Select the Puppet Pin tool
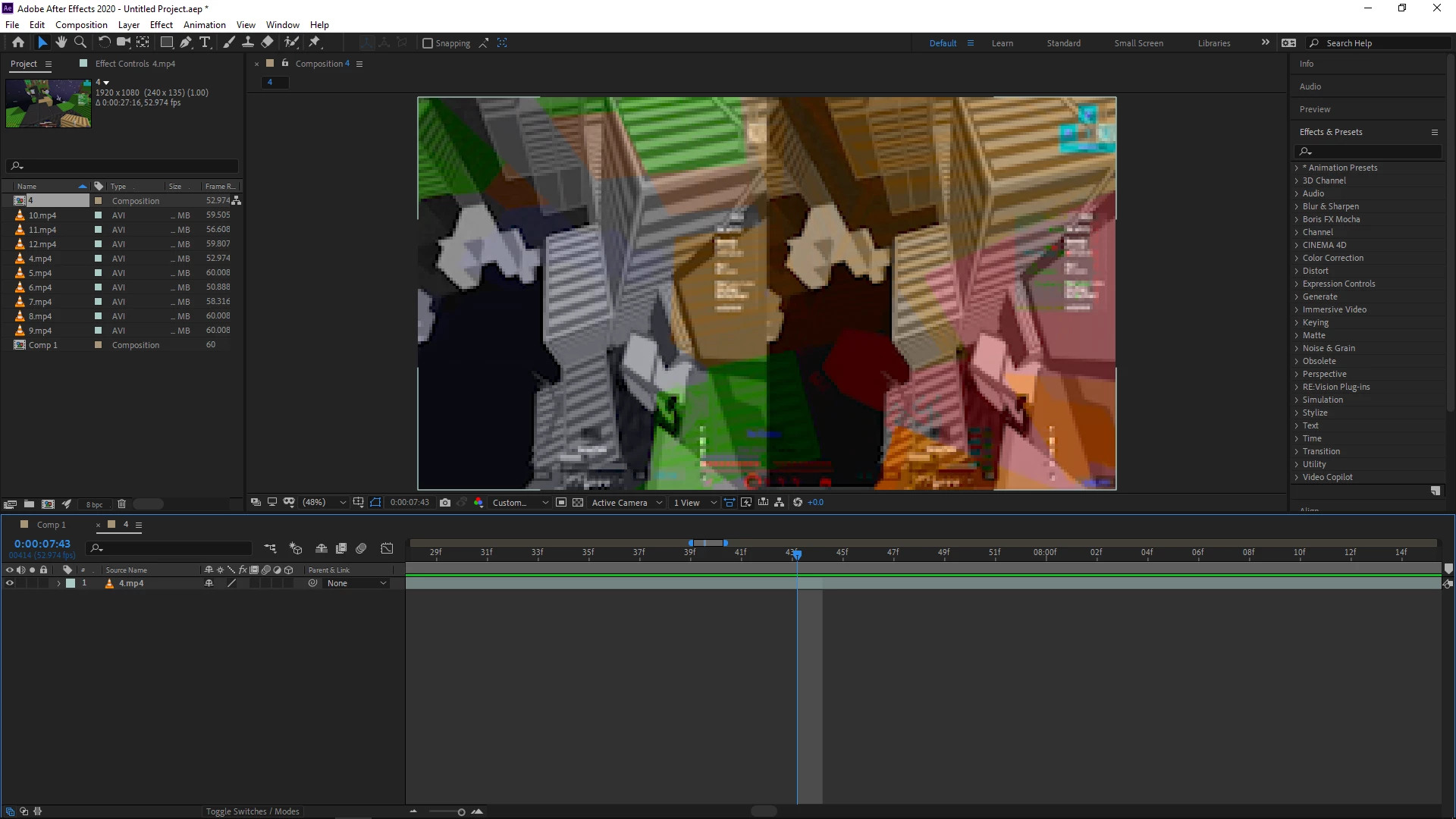Viewport: 1456px width, 819px height. tap(315, 42)
